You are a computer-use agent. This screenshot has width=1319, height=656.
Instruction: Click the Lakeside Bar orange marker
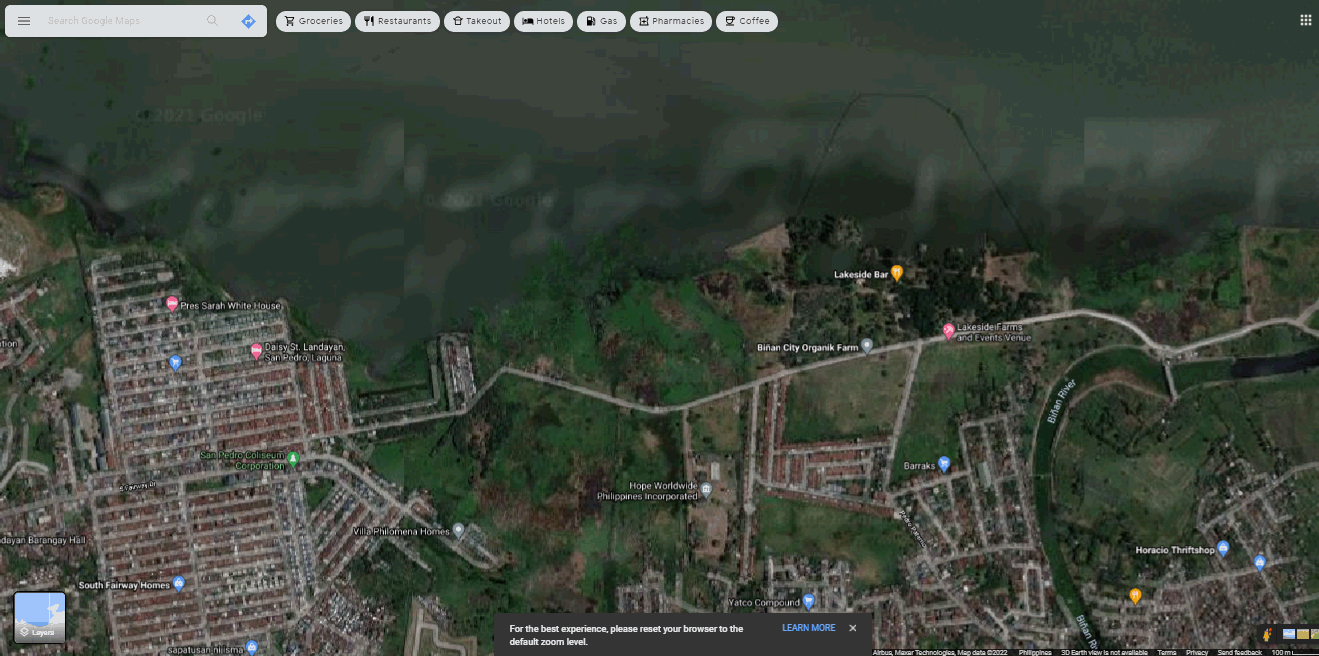coord(897,272)
